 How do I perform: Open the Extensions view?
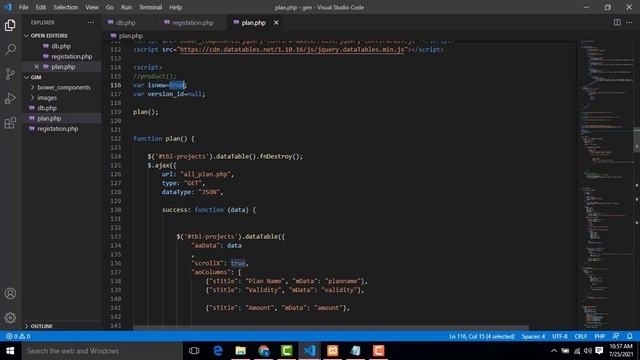[x=10, y=123]
